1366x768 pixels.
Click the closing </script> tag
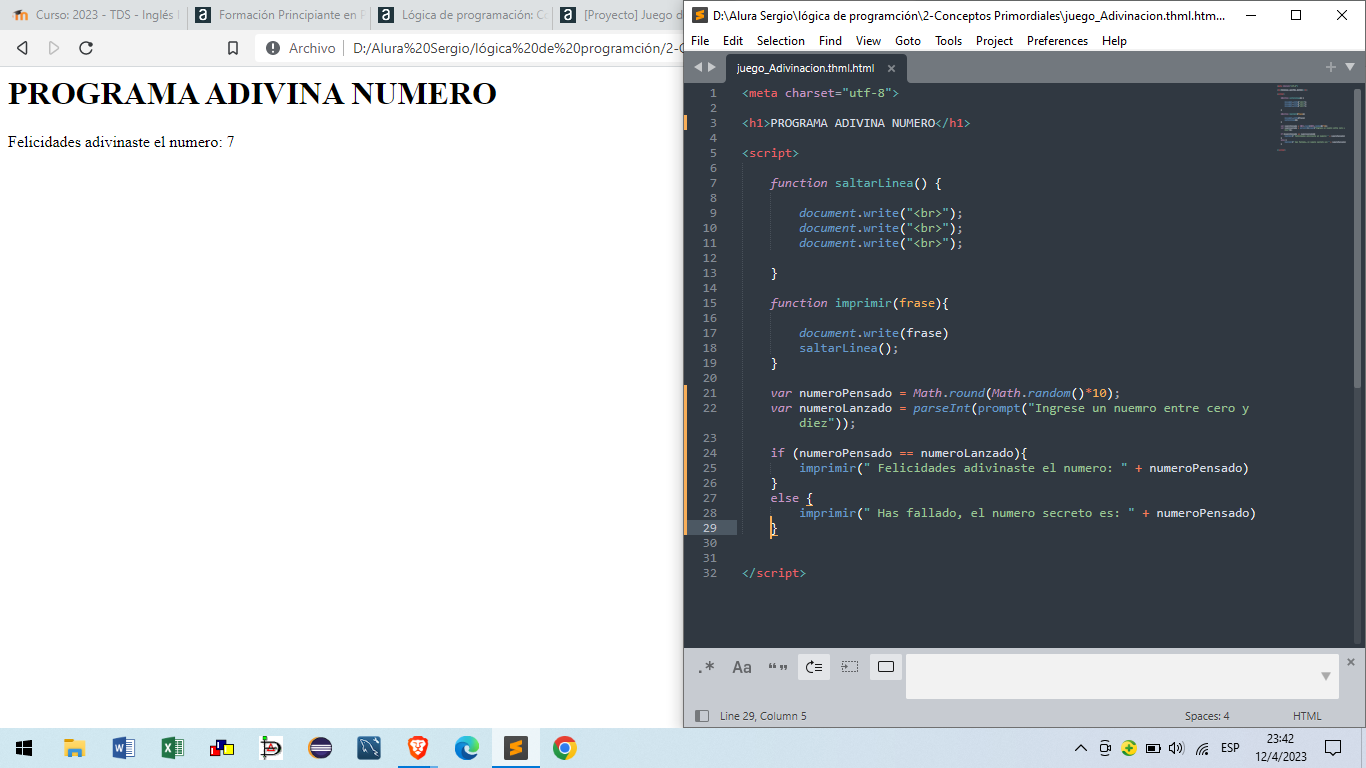pyautogui.click(x=774, y=573)
